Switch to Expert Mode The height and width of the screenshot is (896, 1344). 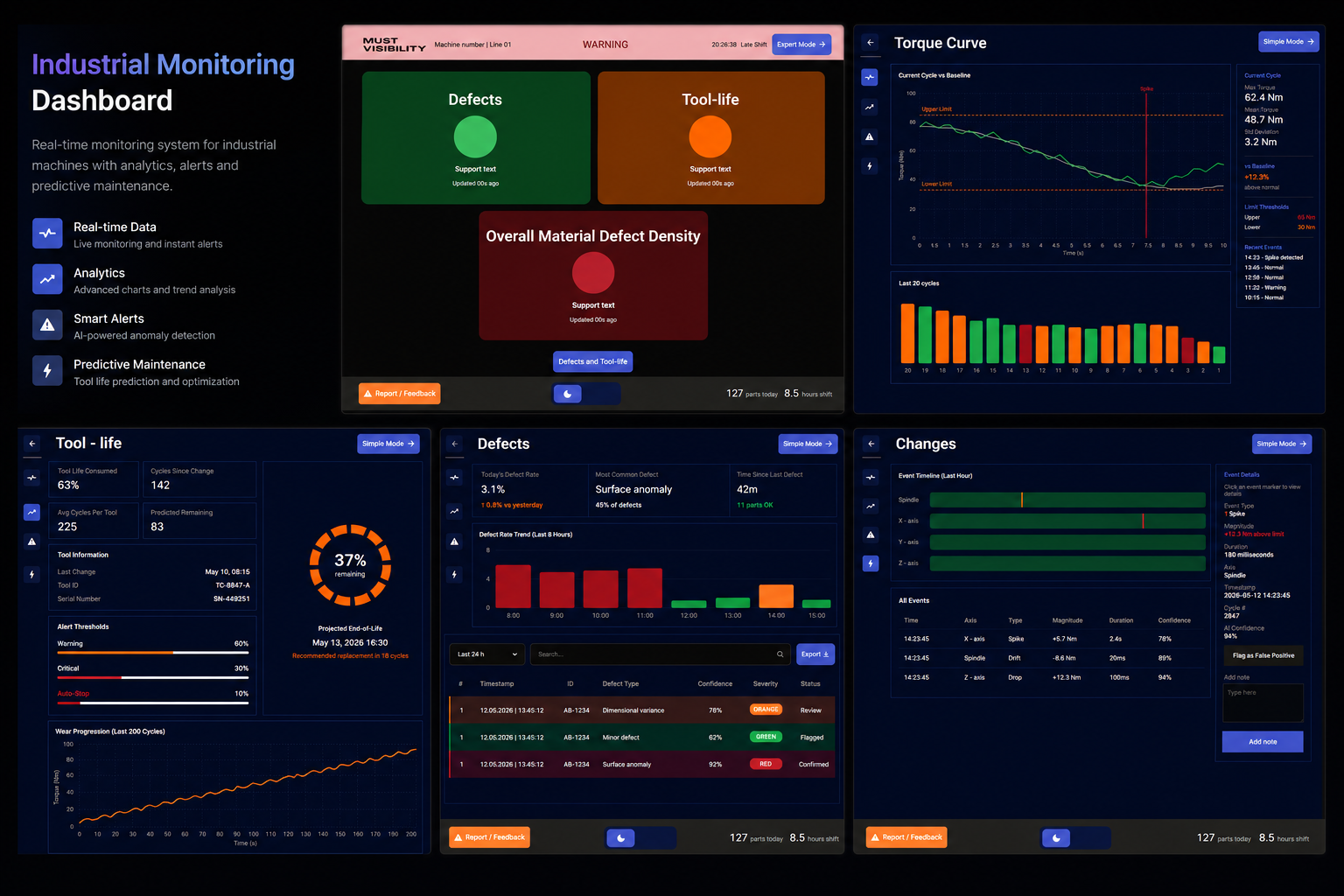[x=801, y=45]
